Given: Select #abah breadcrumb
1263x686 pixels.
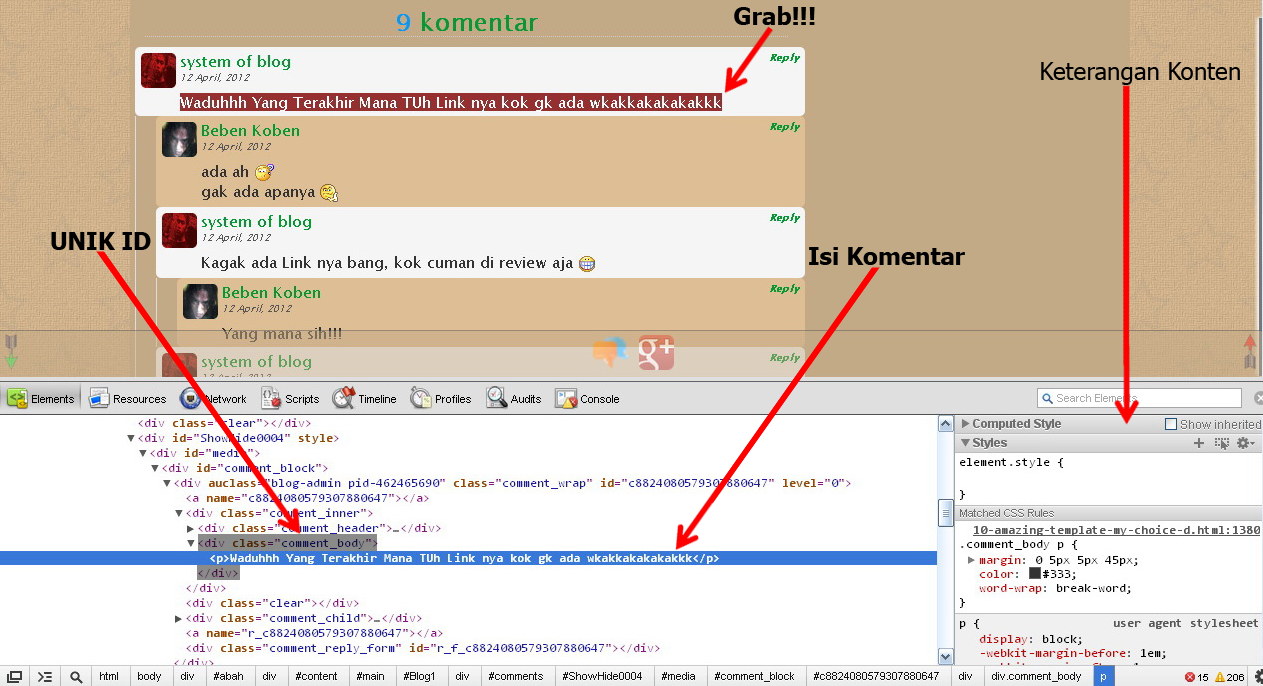Looking at the screenshot, I should click(229, 676).
